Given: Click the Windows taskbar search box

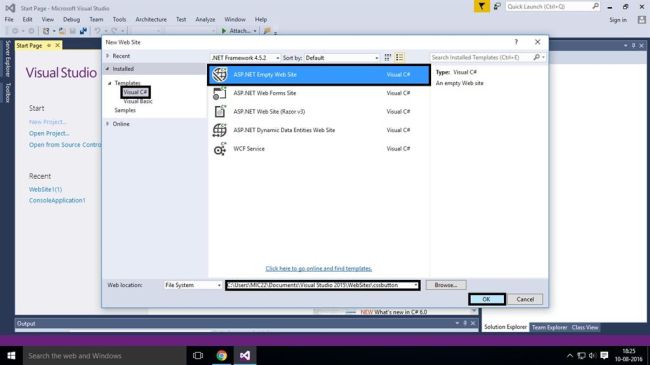Looking at the screenshot, I should click(x=104, y=355).
